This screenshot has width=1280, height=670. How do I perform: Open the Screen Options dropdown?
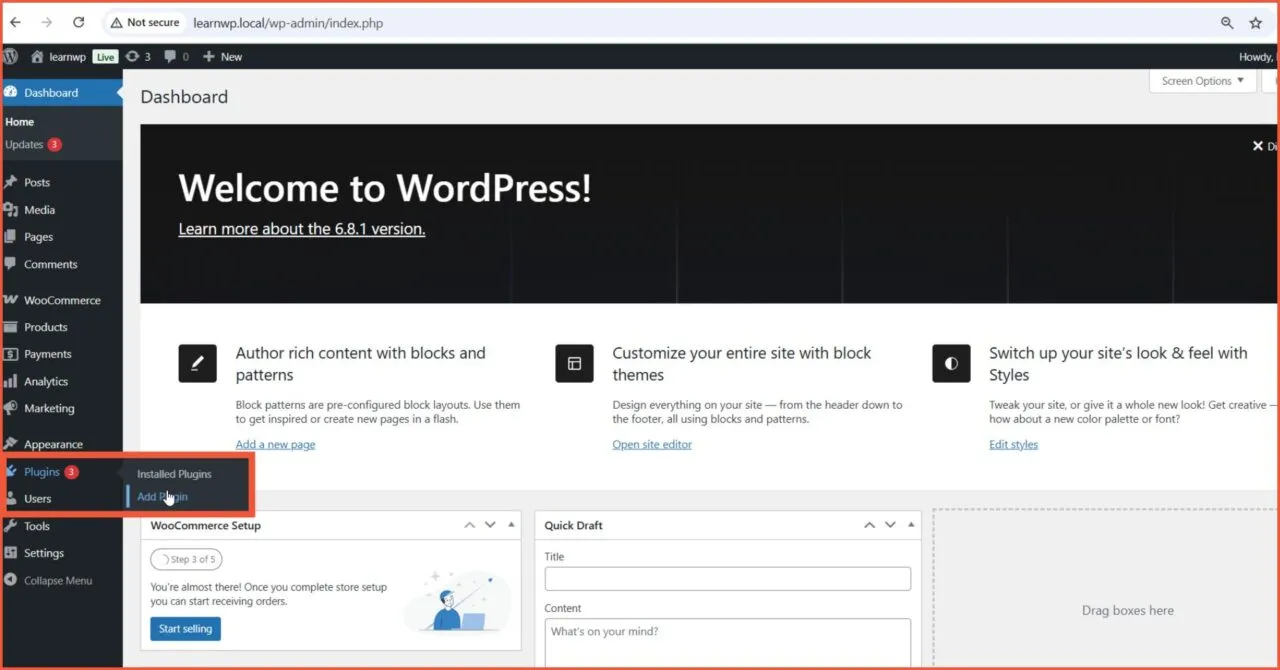(x=1201, y=80)
